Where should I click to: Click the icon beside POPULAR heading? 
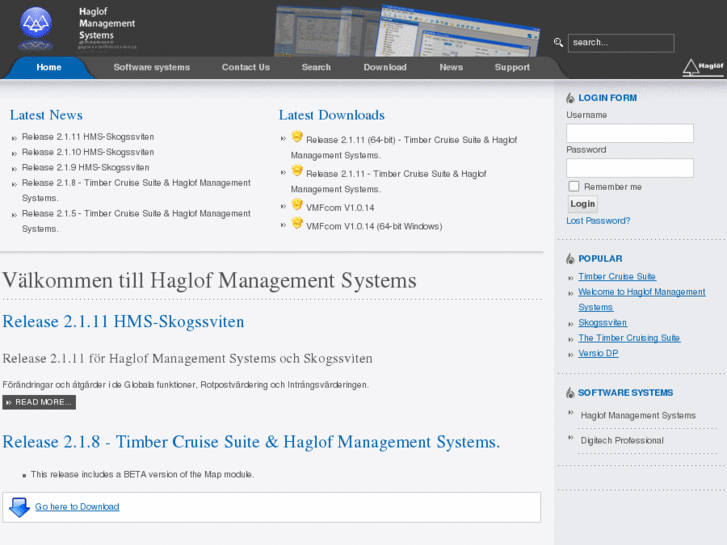[570, 259]
